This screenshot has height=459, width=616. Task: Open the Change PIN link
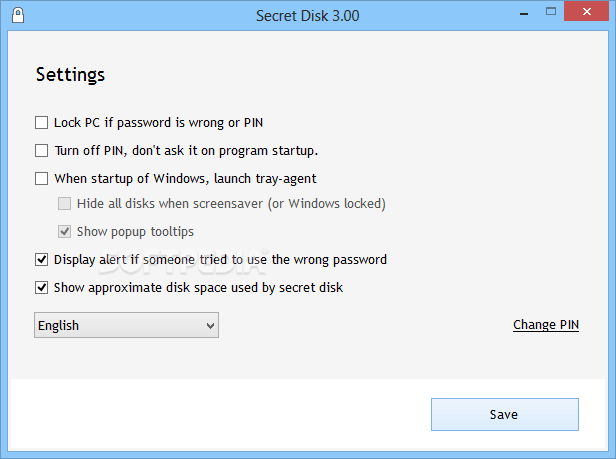546,325
